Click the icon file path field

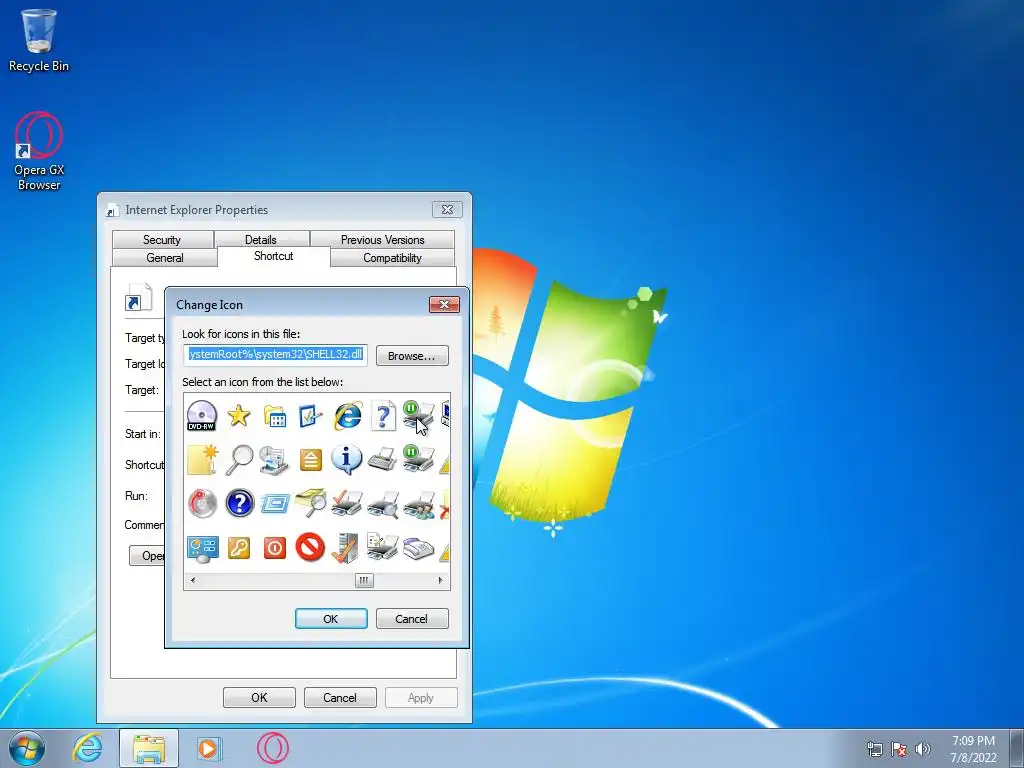click(276, 355)
